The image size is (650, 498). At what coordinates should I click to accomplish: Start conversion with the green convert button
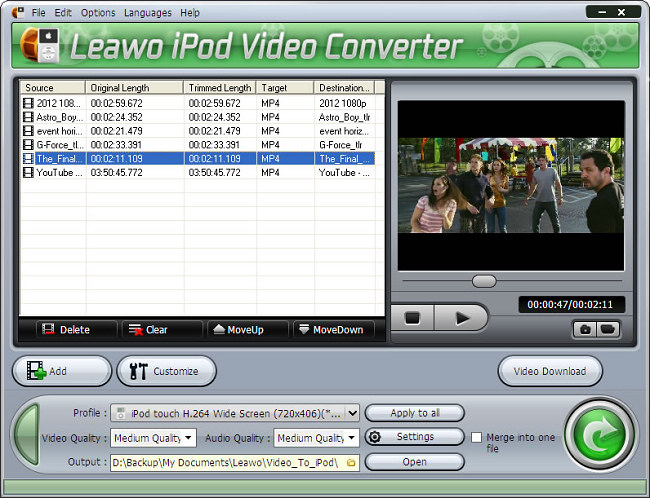(599, 435)
